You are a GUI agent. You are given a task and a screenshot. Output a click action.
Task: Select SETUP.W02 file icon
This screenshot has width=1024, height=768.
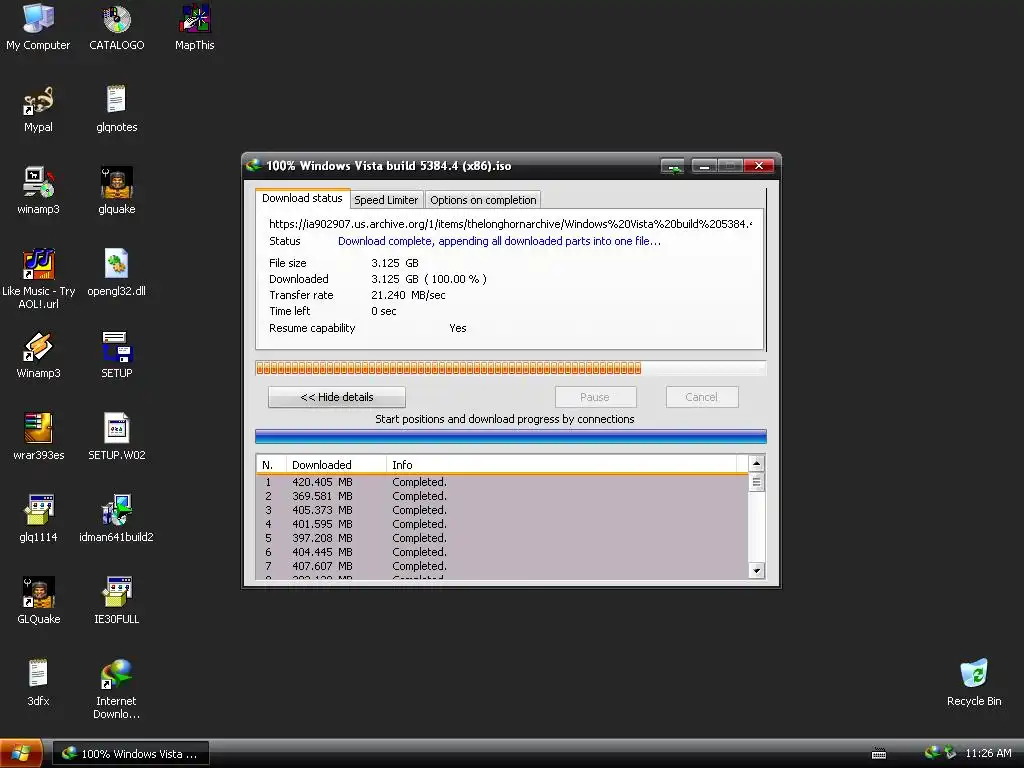coord(116,437)
